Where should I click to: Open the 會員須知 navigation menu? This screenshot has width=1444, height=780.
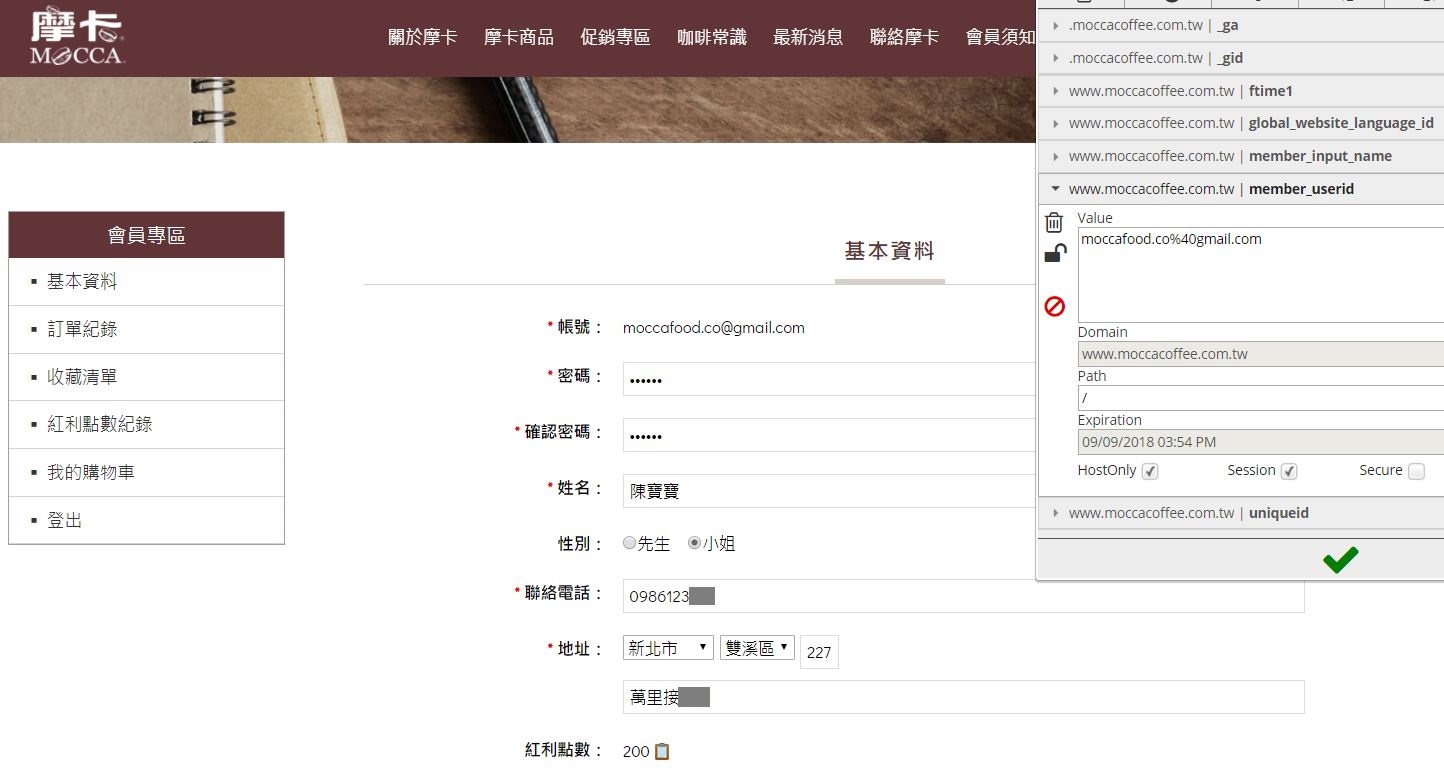pyautogui.click(x=1000, y=37)
